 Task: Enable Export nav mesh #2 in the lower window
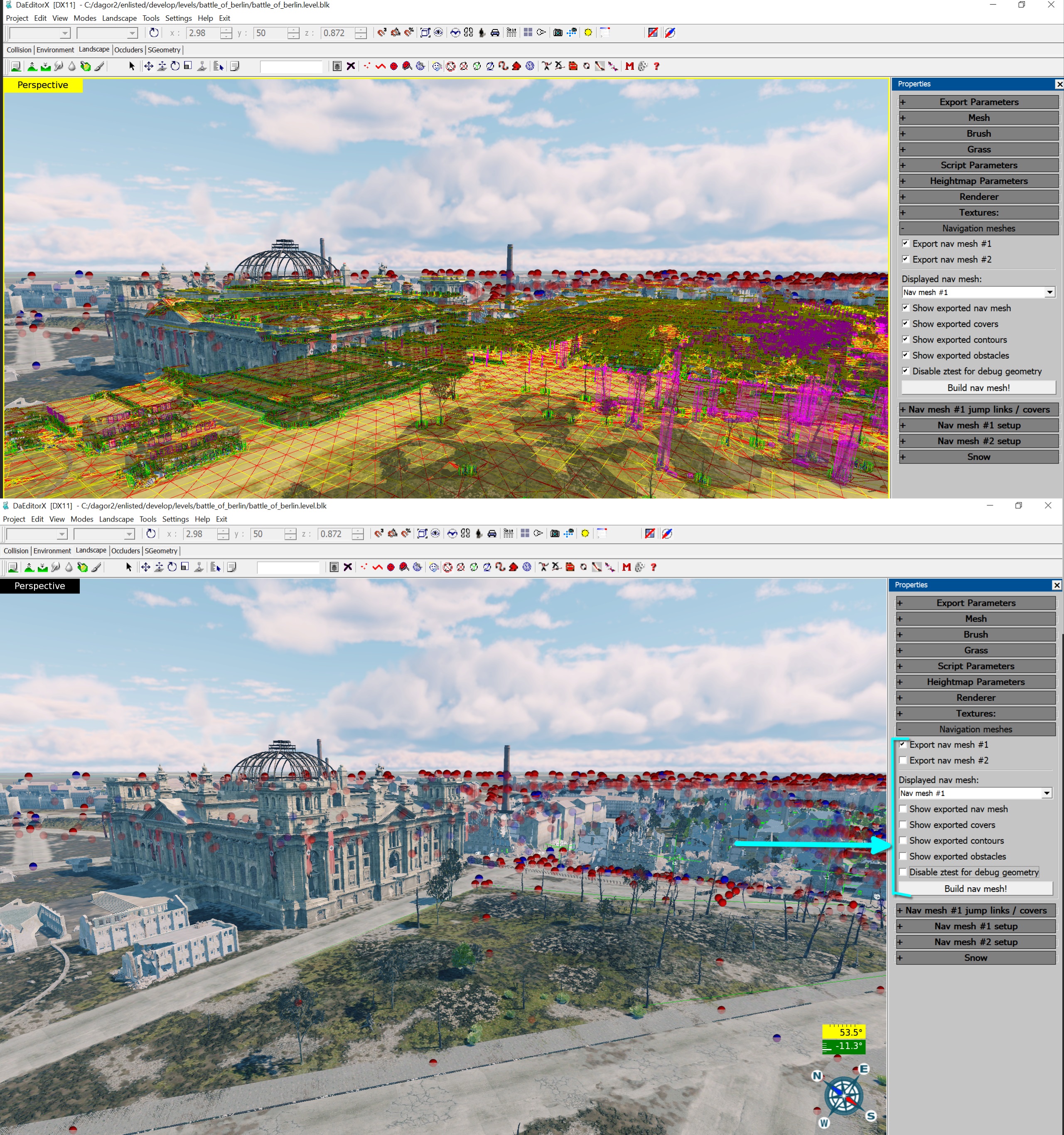903,760
